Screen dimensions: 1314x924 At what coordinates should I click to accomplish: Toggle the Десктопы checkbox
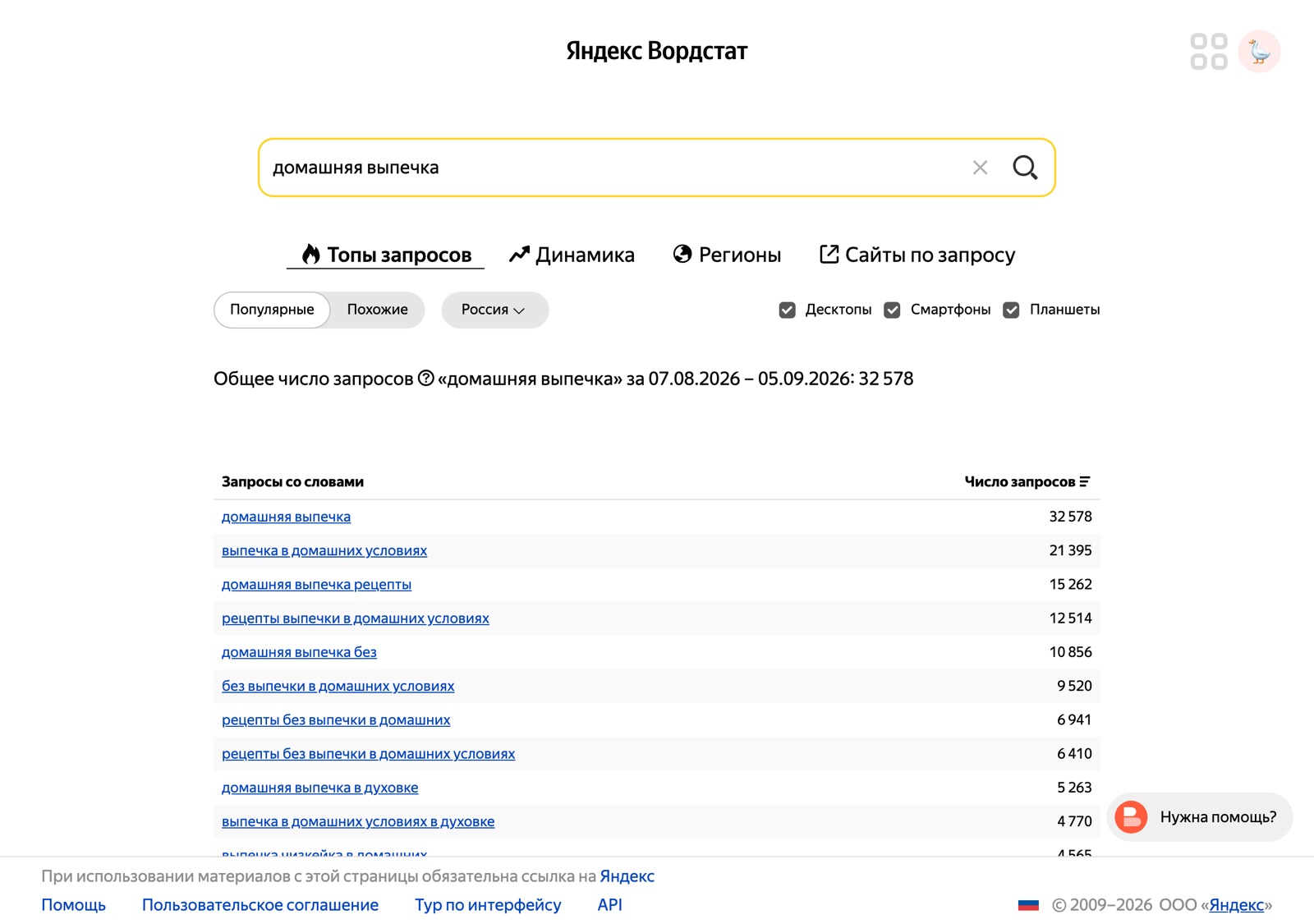point(787,310)
